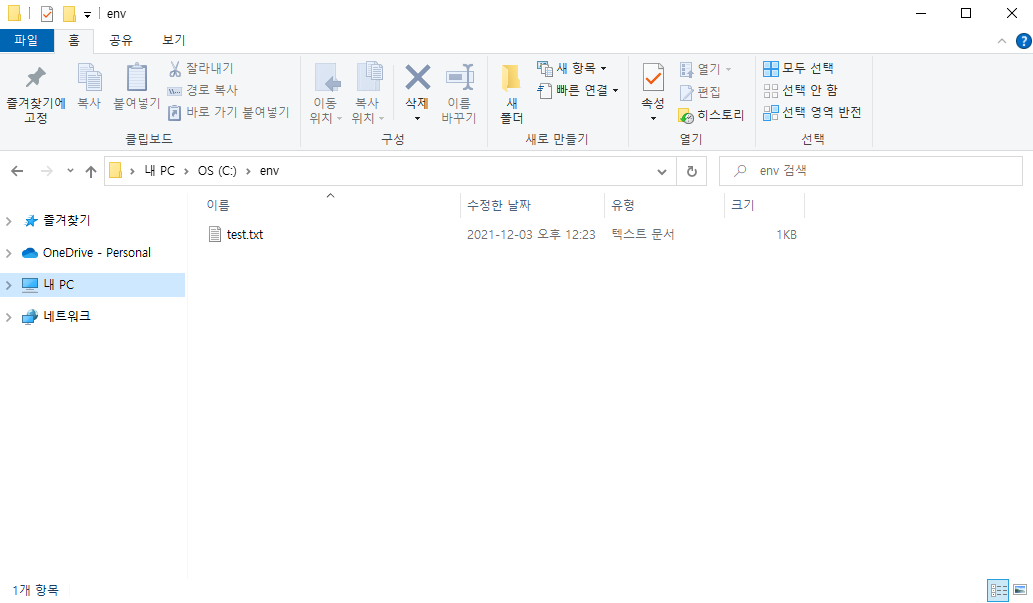Open the 이동 위치 move-to menu
Screen dimensions: 1033x603
[x=325, y=94]
